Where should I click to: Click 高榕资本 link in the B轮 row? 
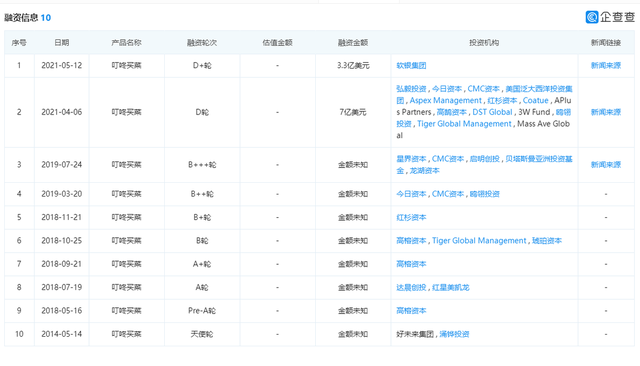411,241
